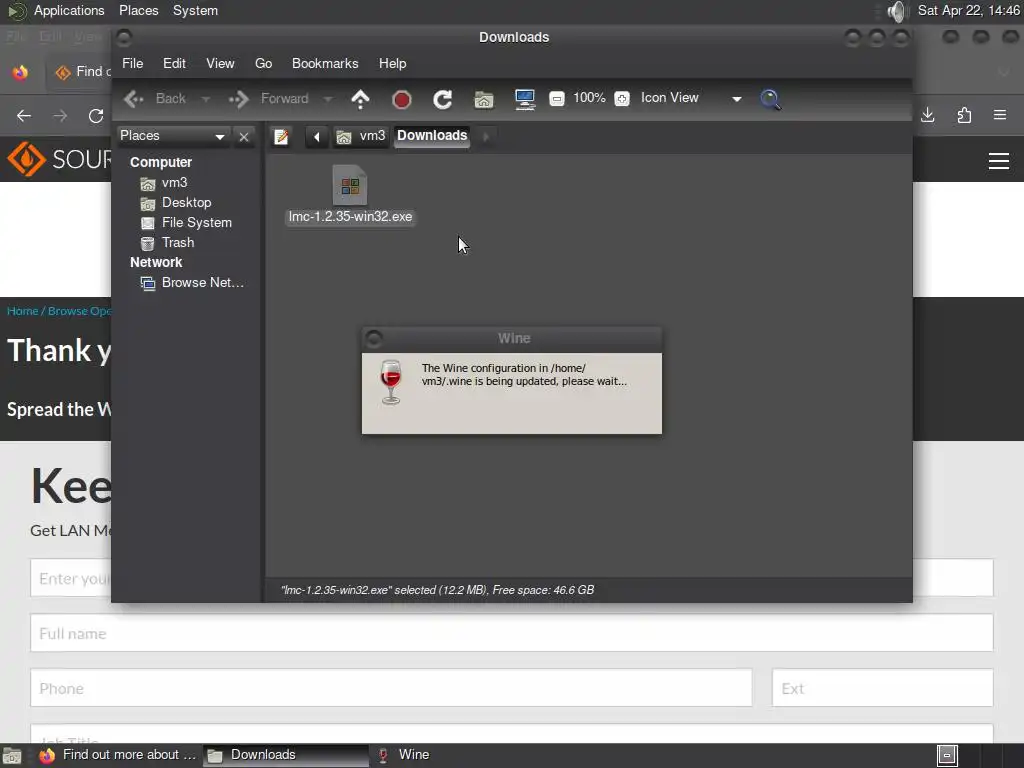1024x768 pixels.
Task: Click the volume speaker icon in panel
Action: pos(897,11)
